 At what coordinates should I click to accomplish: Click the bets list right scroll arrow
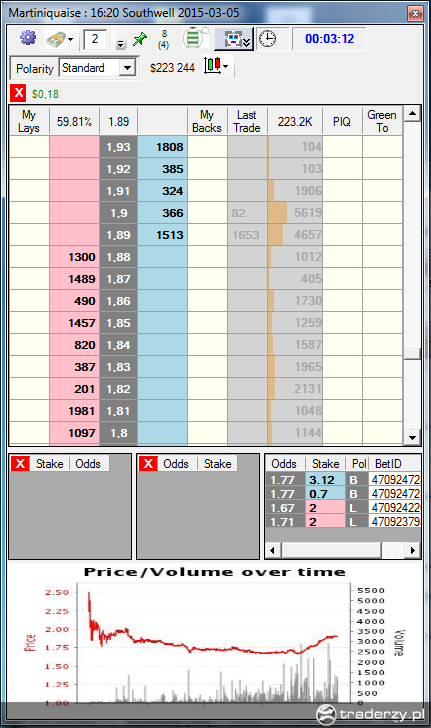coord(412,551)
